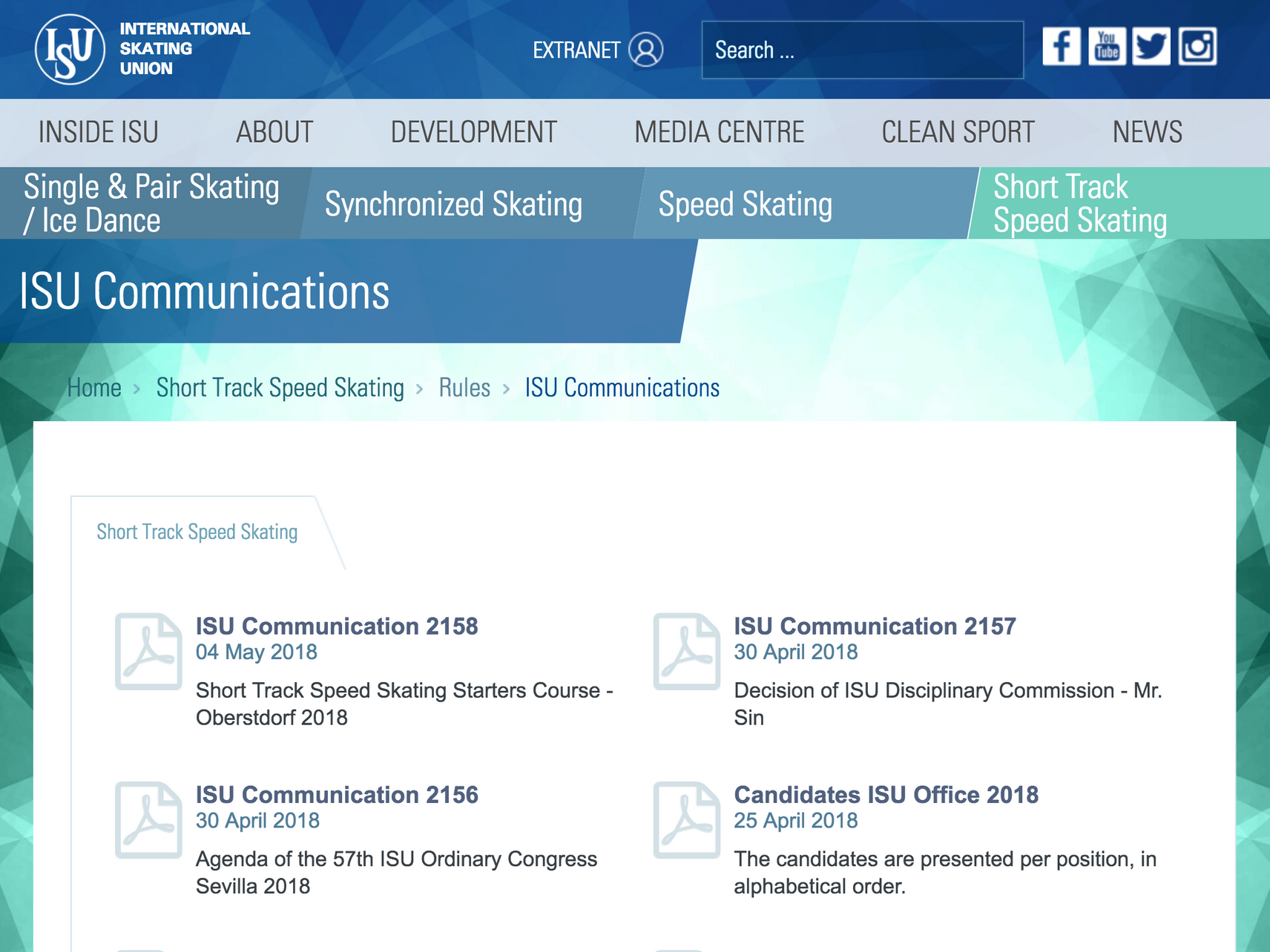
Task: Click 57th ISU Ordinary Congress agenda description
Action: [397, 873]
